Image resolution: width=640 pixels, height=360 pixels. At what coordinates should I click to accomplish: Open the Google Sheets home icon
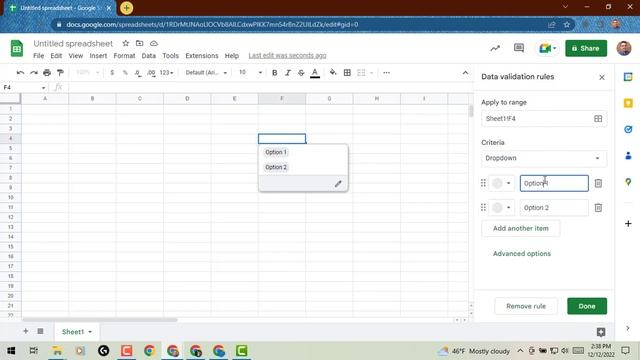(x=17, y=49)
